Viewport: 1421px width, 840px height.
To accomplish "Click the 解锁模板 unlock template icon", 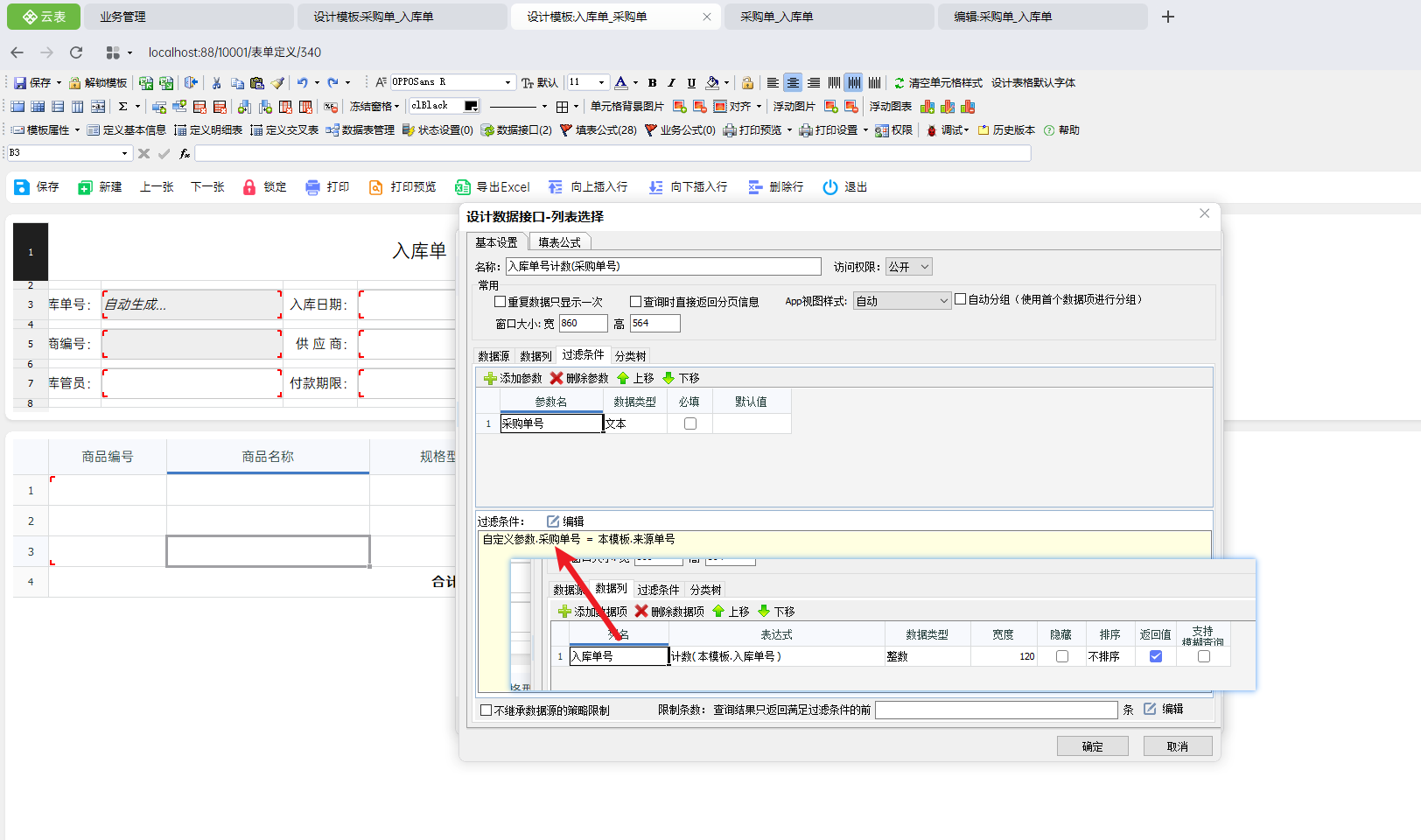I will coord(98,83).
